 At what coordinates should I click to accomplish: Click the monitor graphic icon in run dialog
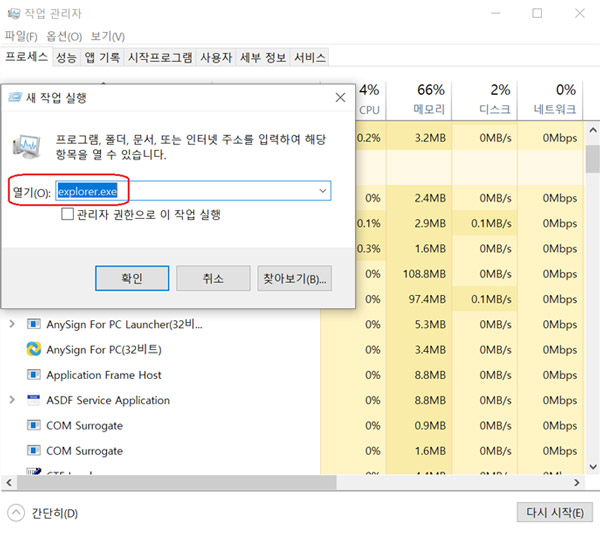(x=26, y=146)
